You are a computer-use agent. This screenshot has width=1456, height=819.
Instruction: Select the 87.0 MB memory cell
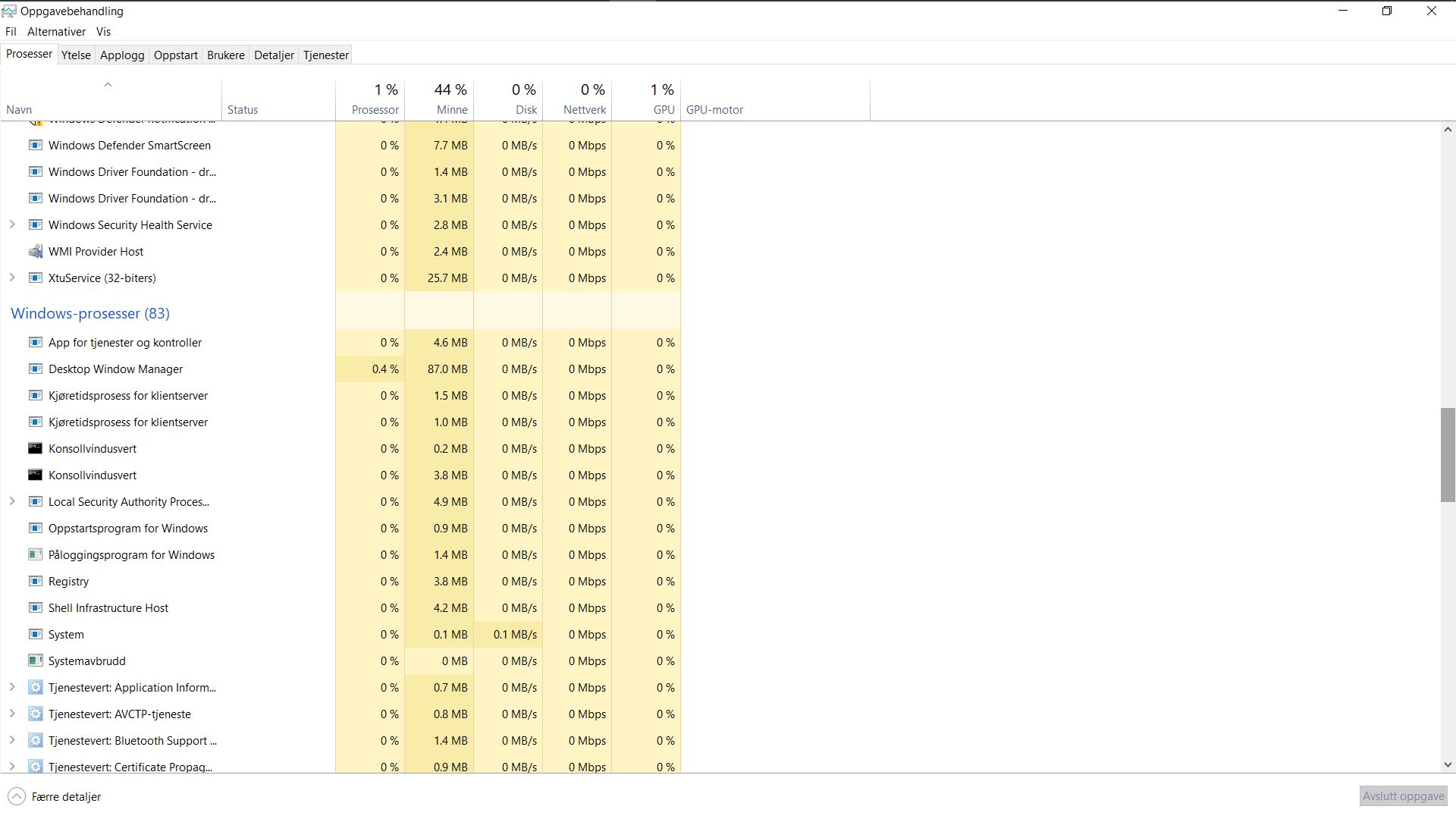pos(439,369)
